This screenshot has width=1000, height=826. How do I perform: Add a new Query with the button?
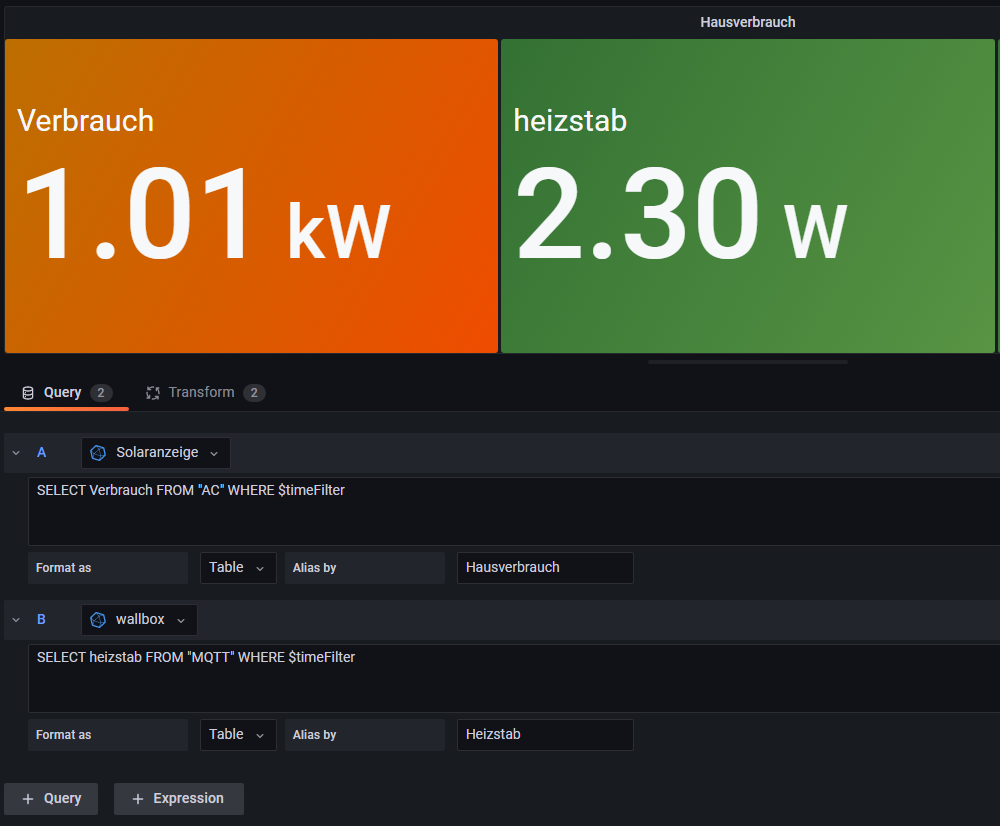[51, 799]
